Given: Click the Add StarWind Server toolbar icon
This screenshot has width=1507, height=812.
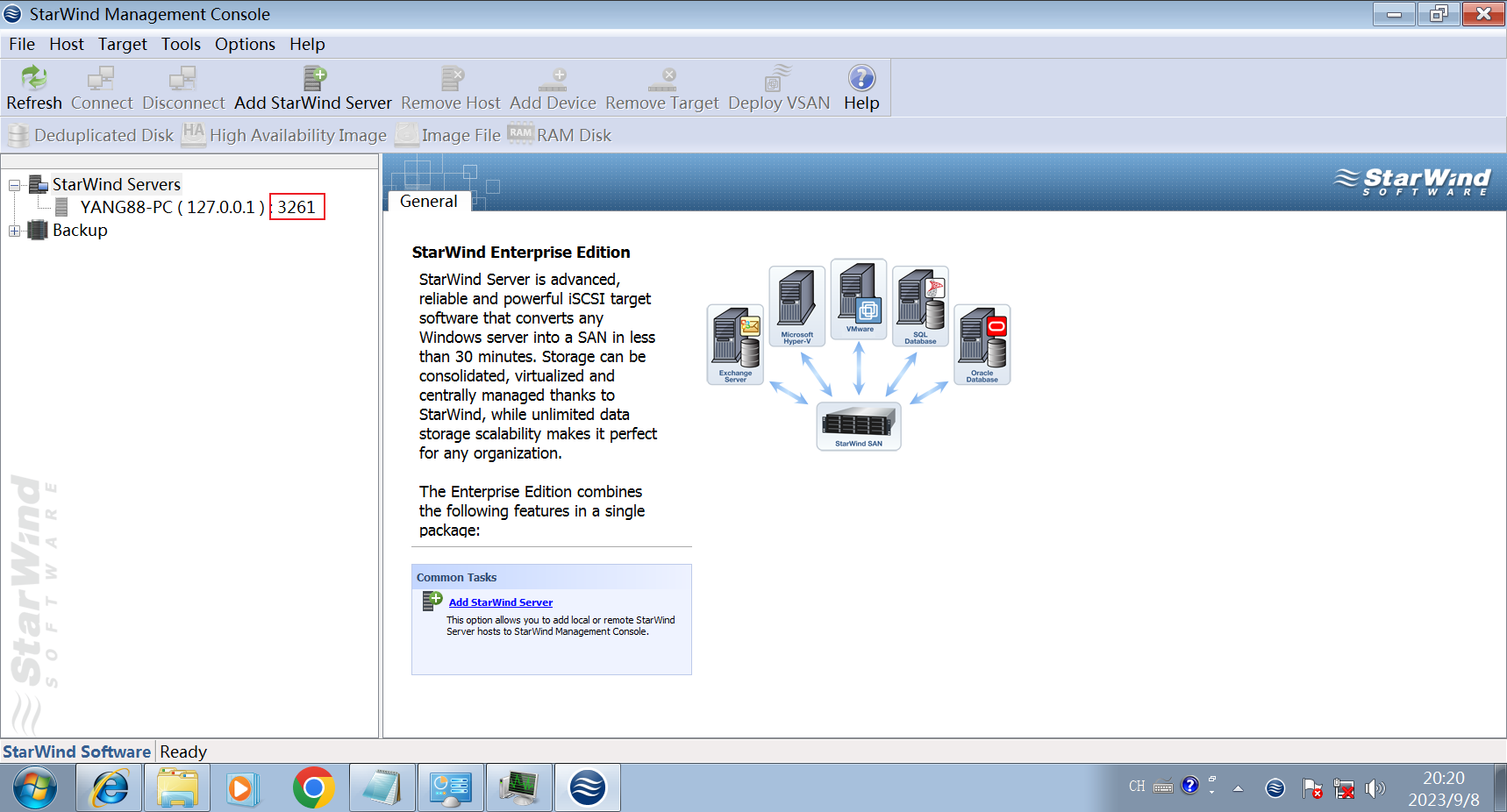Looking at the screenshot, I should 314,79.
